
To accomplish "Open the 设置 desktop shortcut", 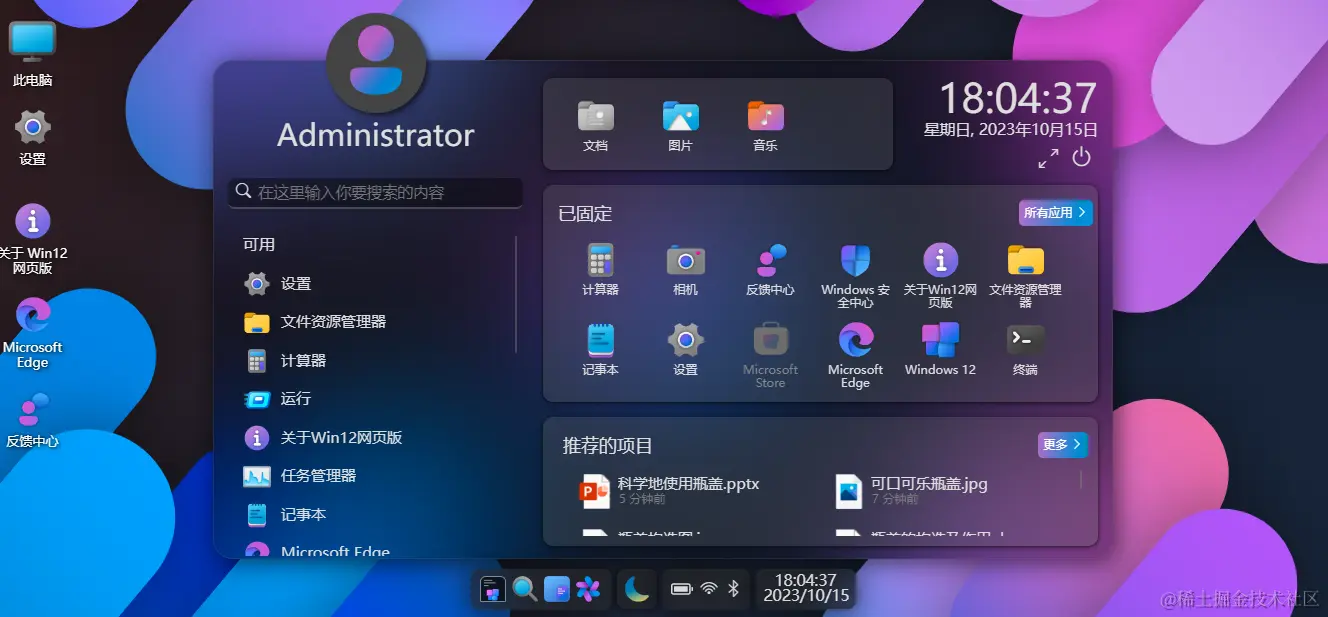I will (x=32, y=138).
